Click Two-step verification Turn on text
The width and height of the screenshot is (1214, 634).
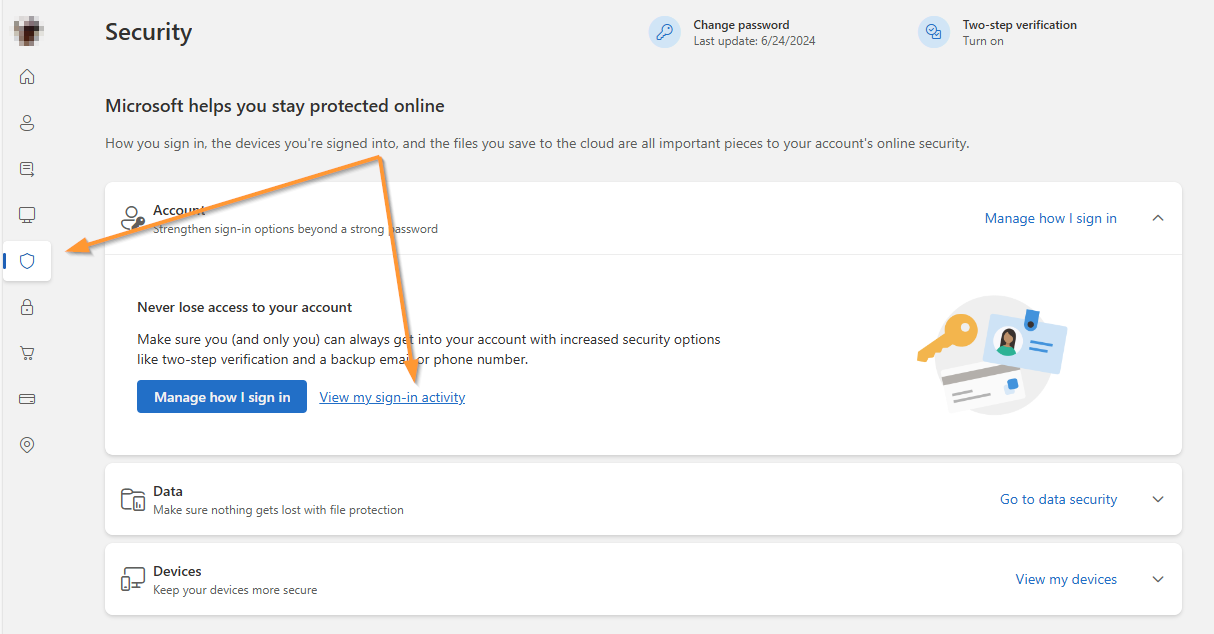tap(983, 41)
